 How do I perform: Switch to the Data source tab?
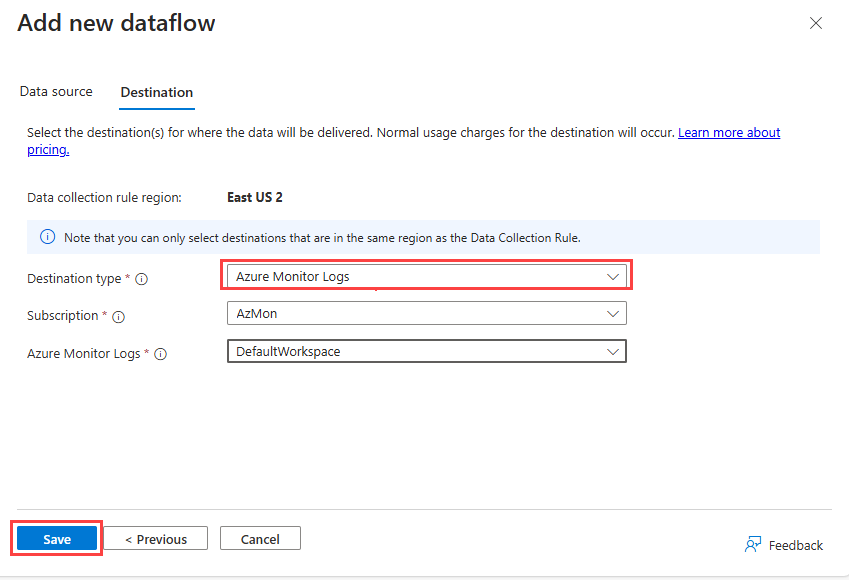(56, 92)
